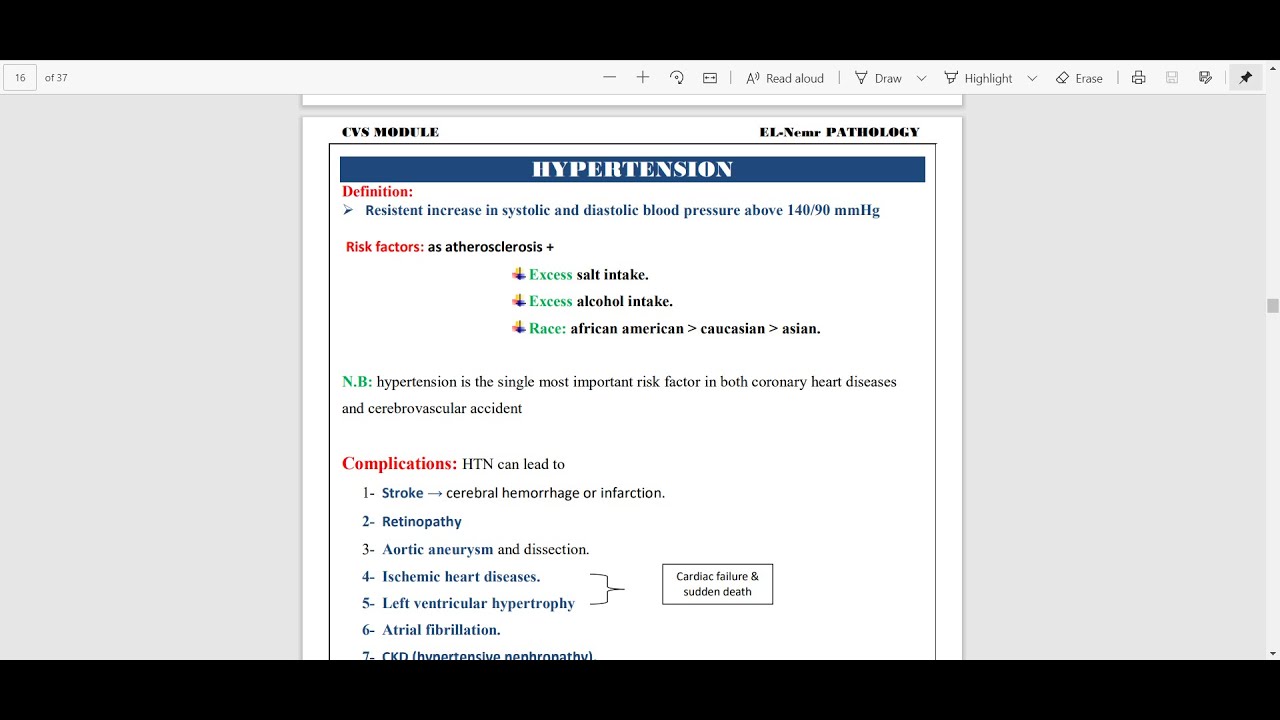Viewport: 1280px width, 720px height.
Task: Unpin the PDF toolbar
Action: tap(1246, 77)
